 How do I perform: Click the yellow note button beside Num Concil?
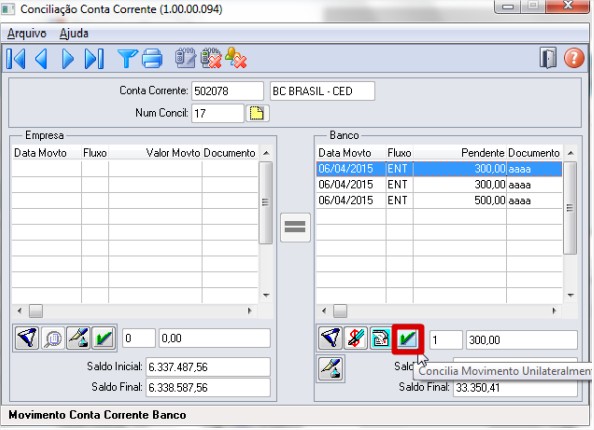point(257,113)
